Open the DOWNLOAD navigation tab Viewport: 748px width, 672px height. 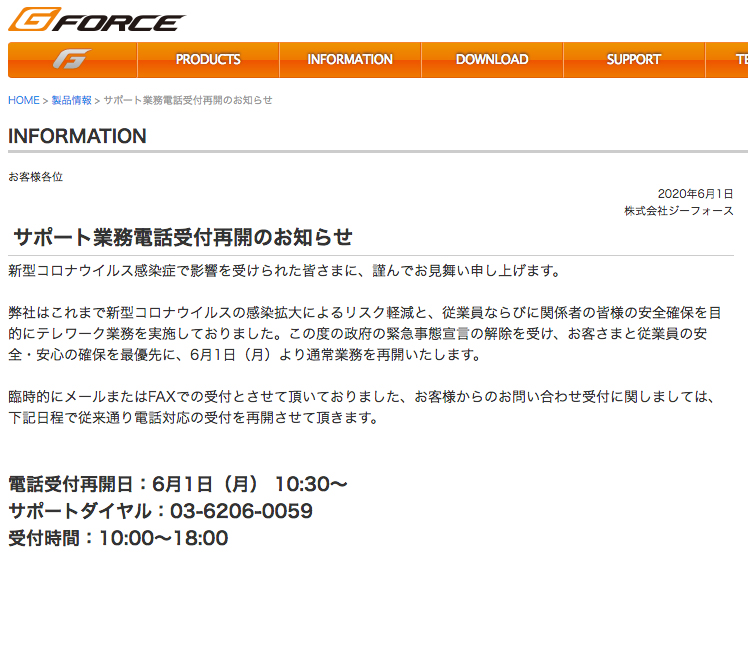pos(492,60)
